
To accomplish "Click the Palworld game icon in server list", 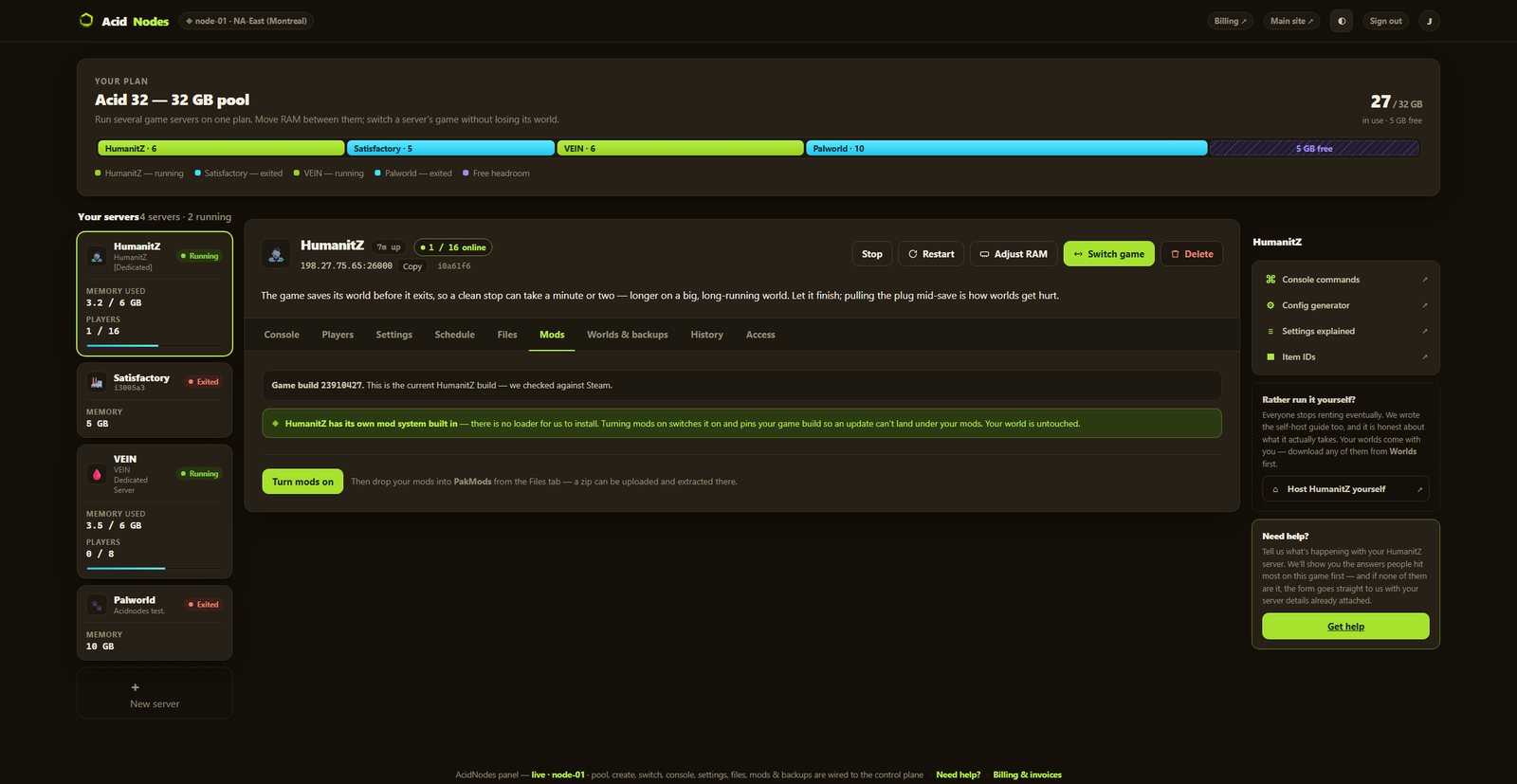I will click(97, 605).
